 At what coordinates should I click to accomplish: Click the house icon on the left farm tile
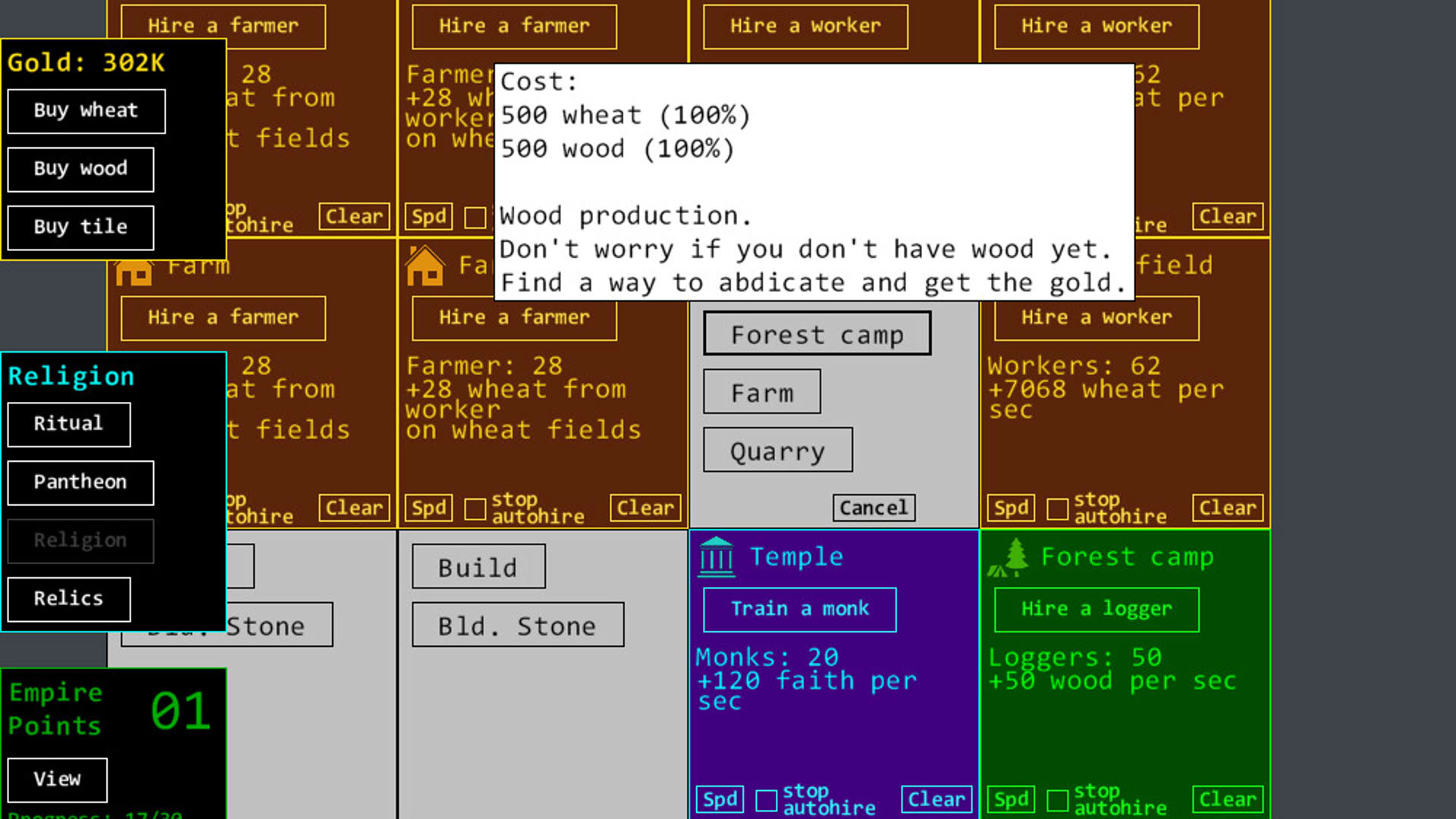coord(134,272)
